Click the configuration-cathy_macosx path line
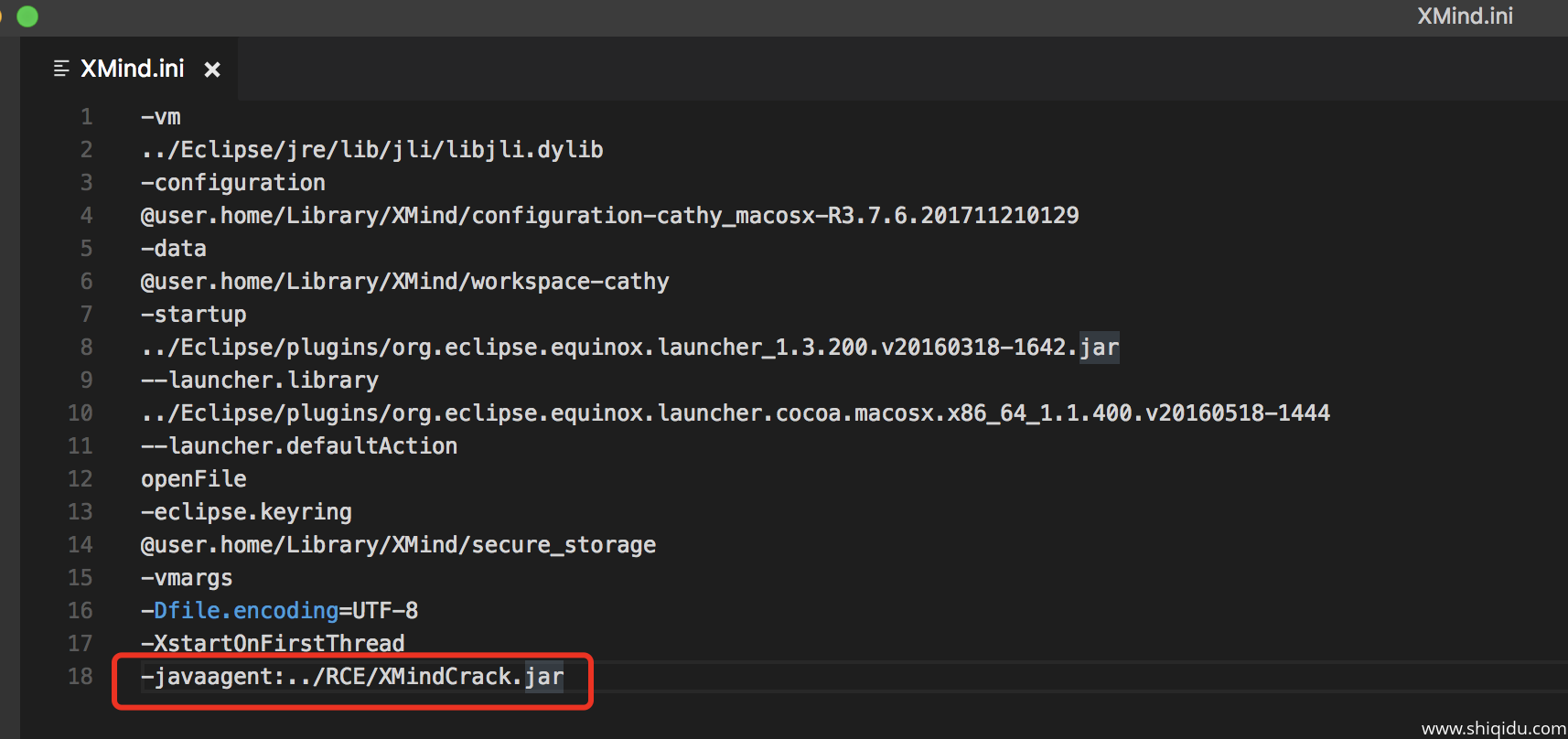 (610, 216)
